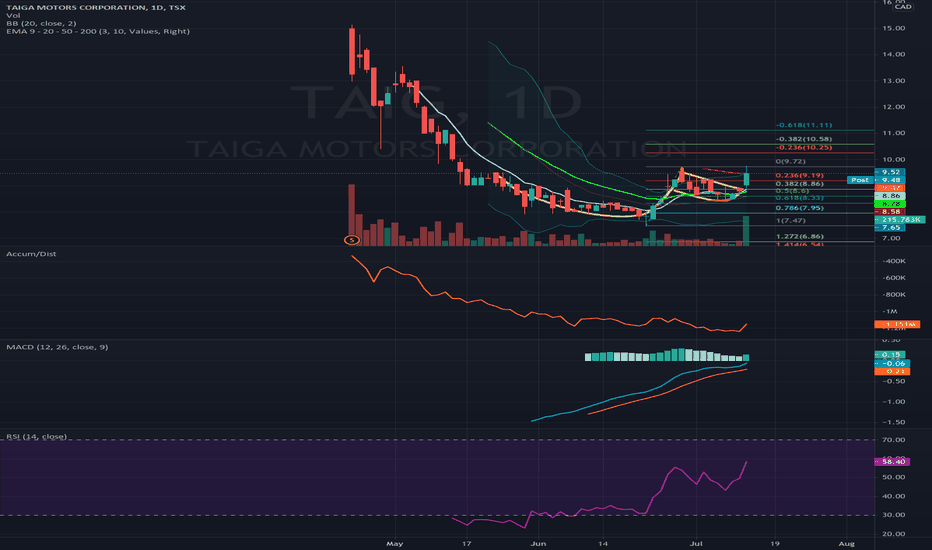932x550 pixels.
Task: Click the TAIGA MOTORS CORPORATION symbol title
Action: (x=96, y=8)
